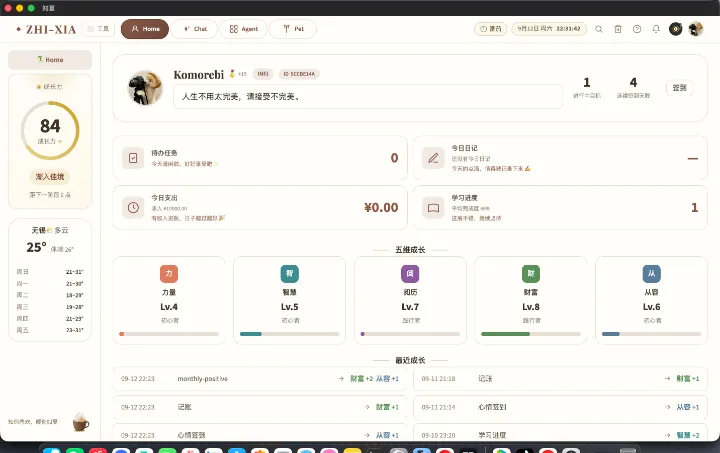Click the 财富 Lv.8 progress bar

coord(531,334)
